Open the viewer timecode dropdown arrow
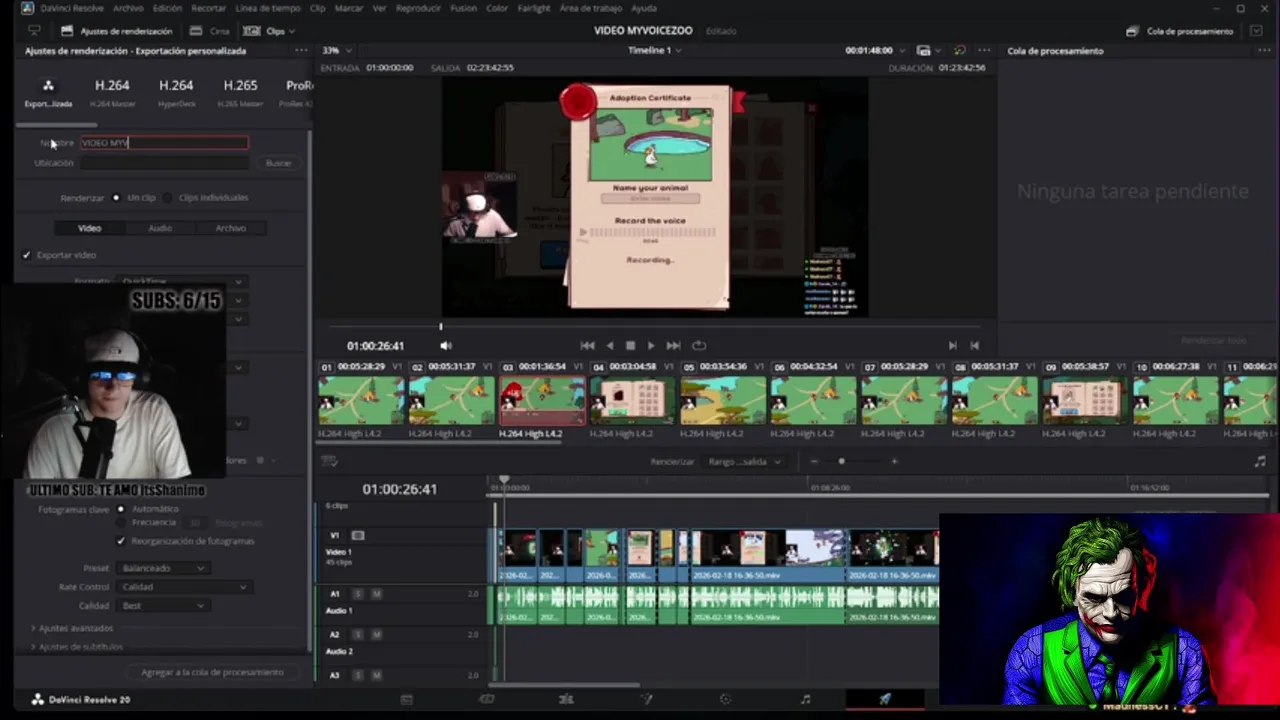The width and height of the screenshot is (1280, 720). click(900, 51)
